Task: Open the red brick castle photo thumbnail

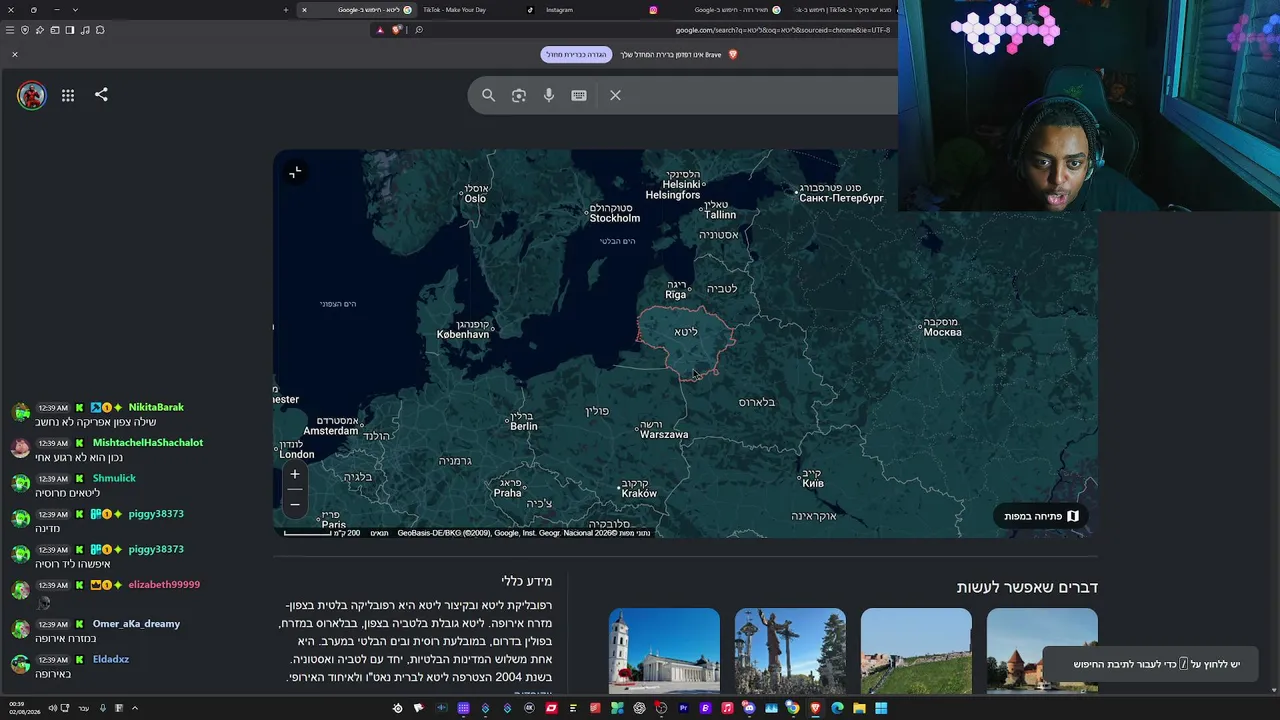Action: click(x=1042, y=651)
